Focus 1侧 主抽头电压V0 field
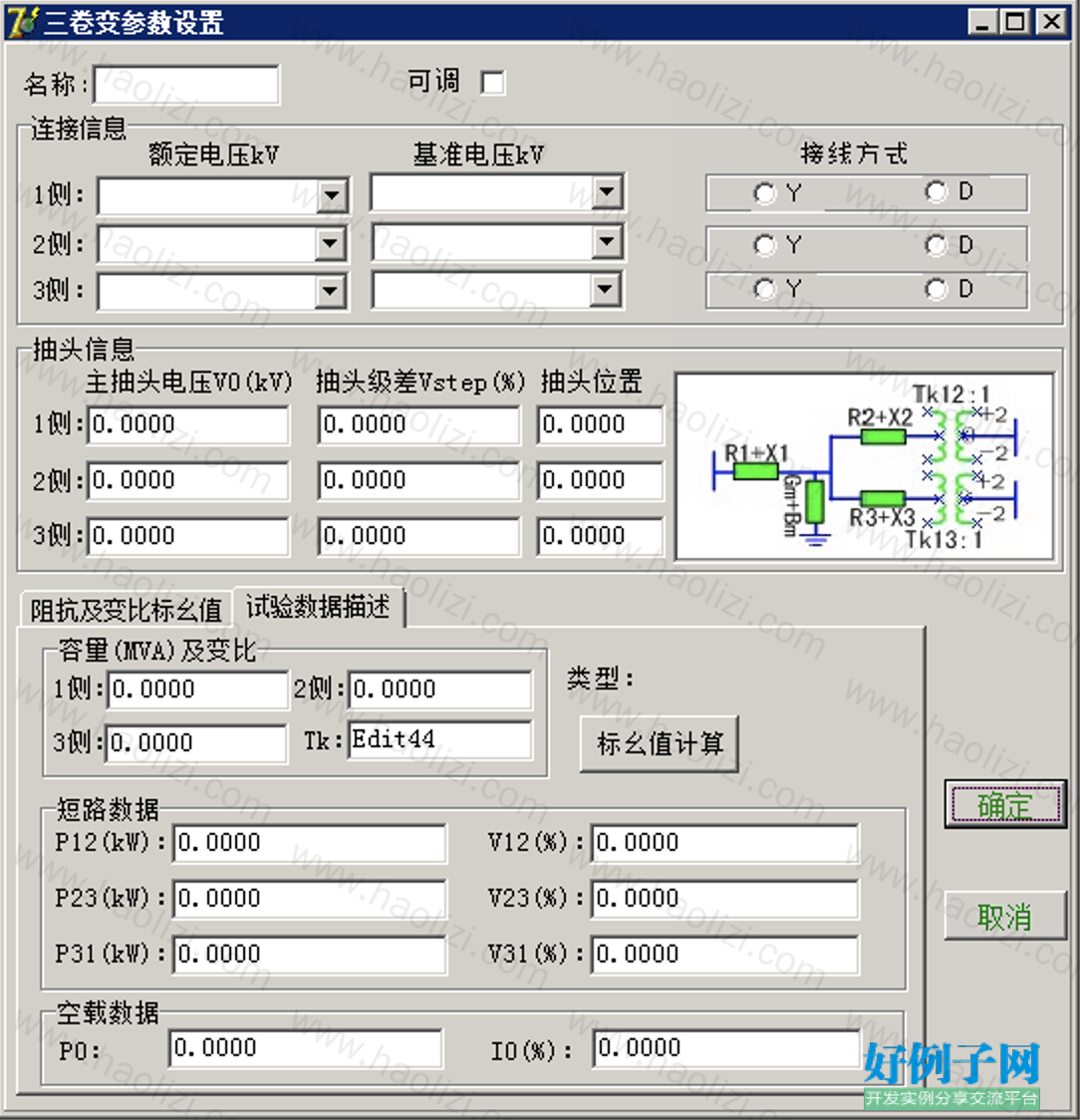The width and height of the screenshot is (1080, 1120). (188, 425)
